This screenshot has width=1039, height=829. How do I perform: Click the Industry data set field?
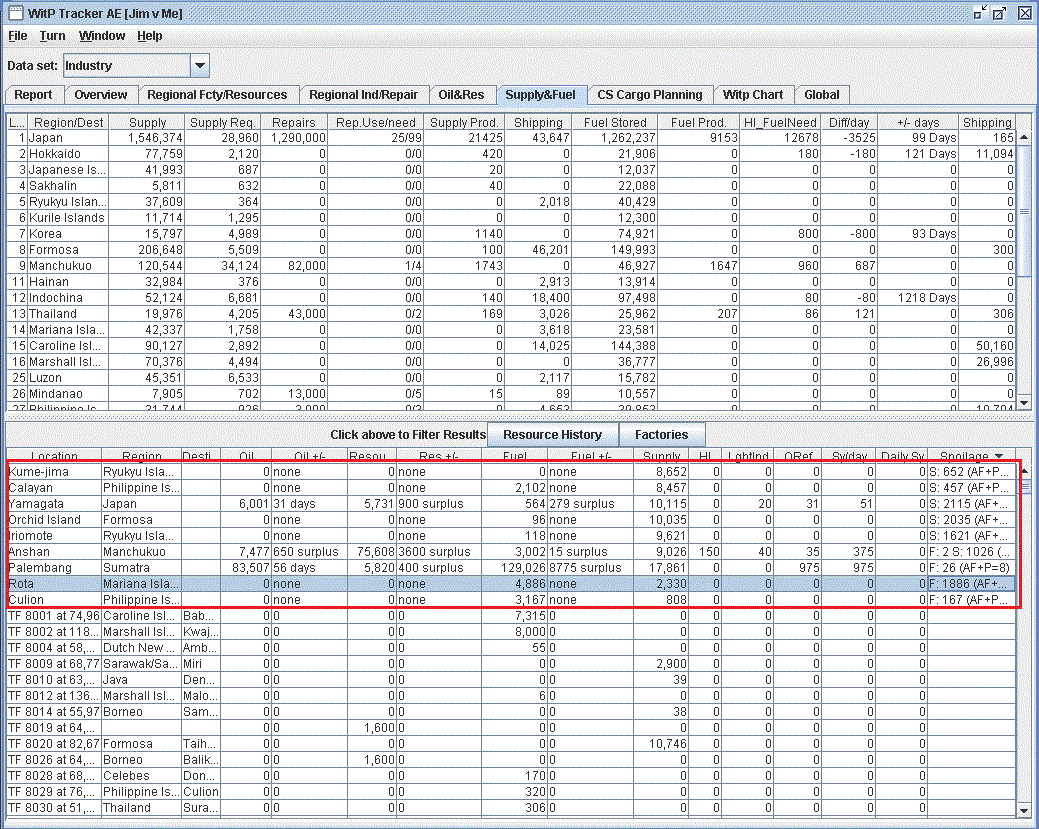[x=127, y=66]
